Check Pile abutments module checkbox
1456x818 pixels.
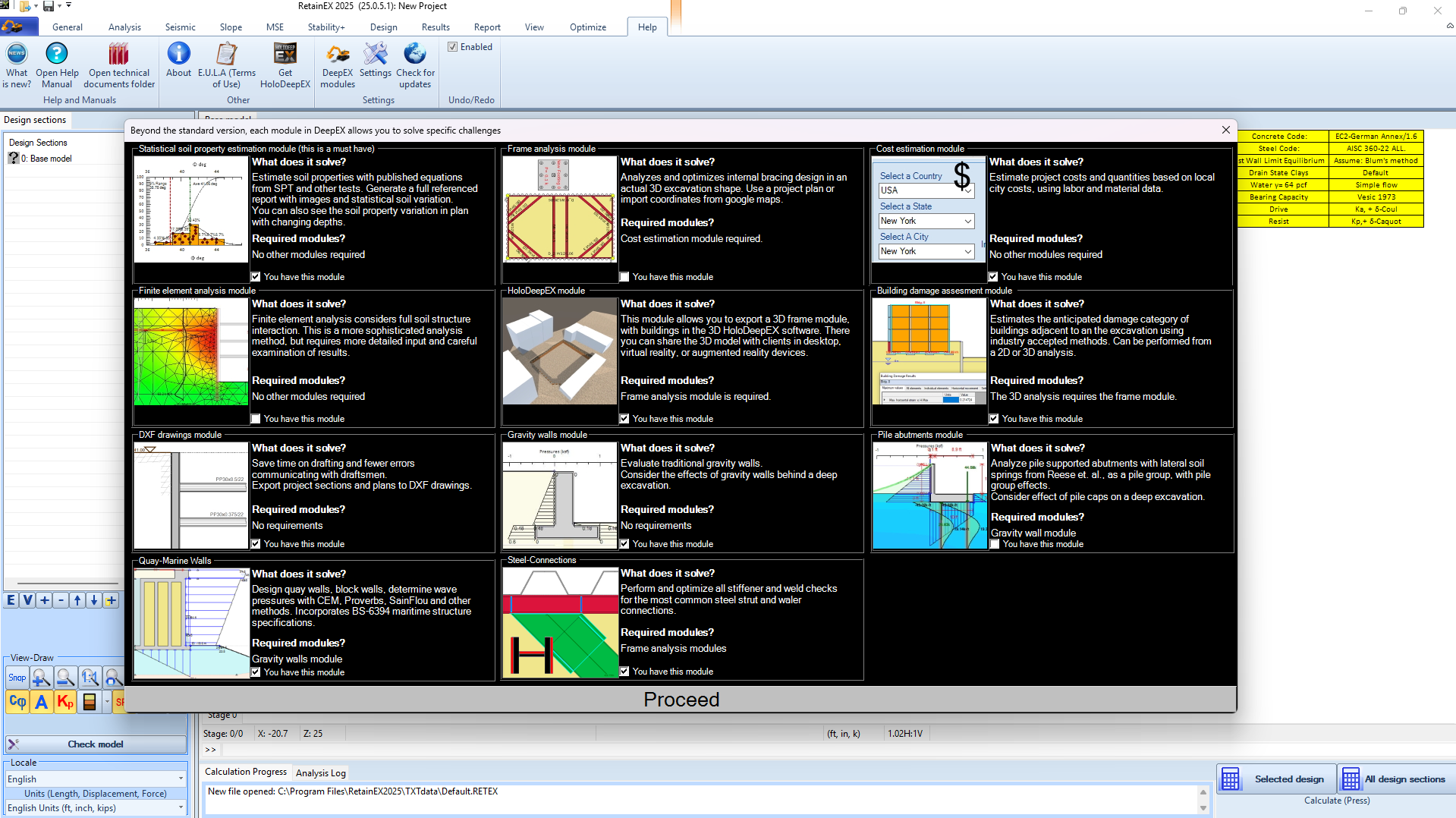tap(995, 544)
